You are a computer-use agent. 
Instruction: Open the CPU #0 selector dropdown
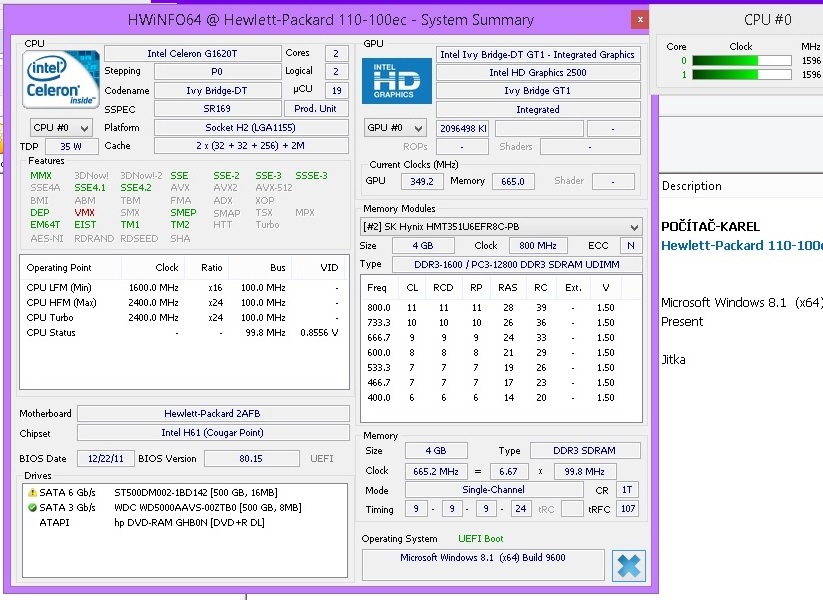click(61, 128)
